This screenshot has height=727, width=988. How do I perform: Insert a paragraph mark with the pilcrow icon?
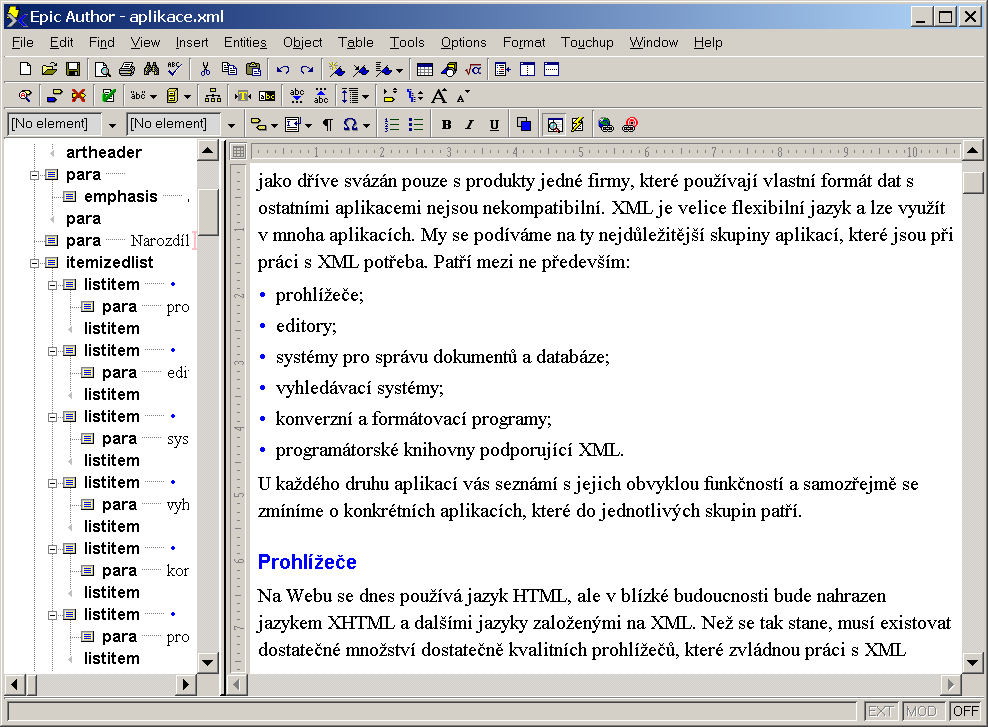(328, 125)
